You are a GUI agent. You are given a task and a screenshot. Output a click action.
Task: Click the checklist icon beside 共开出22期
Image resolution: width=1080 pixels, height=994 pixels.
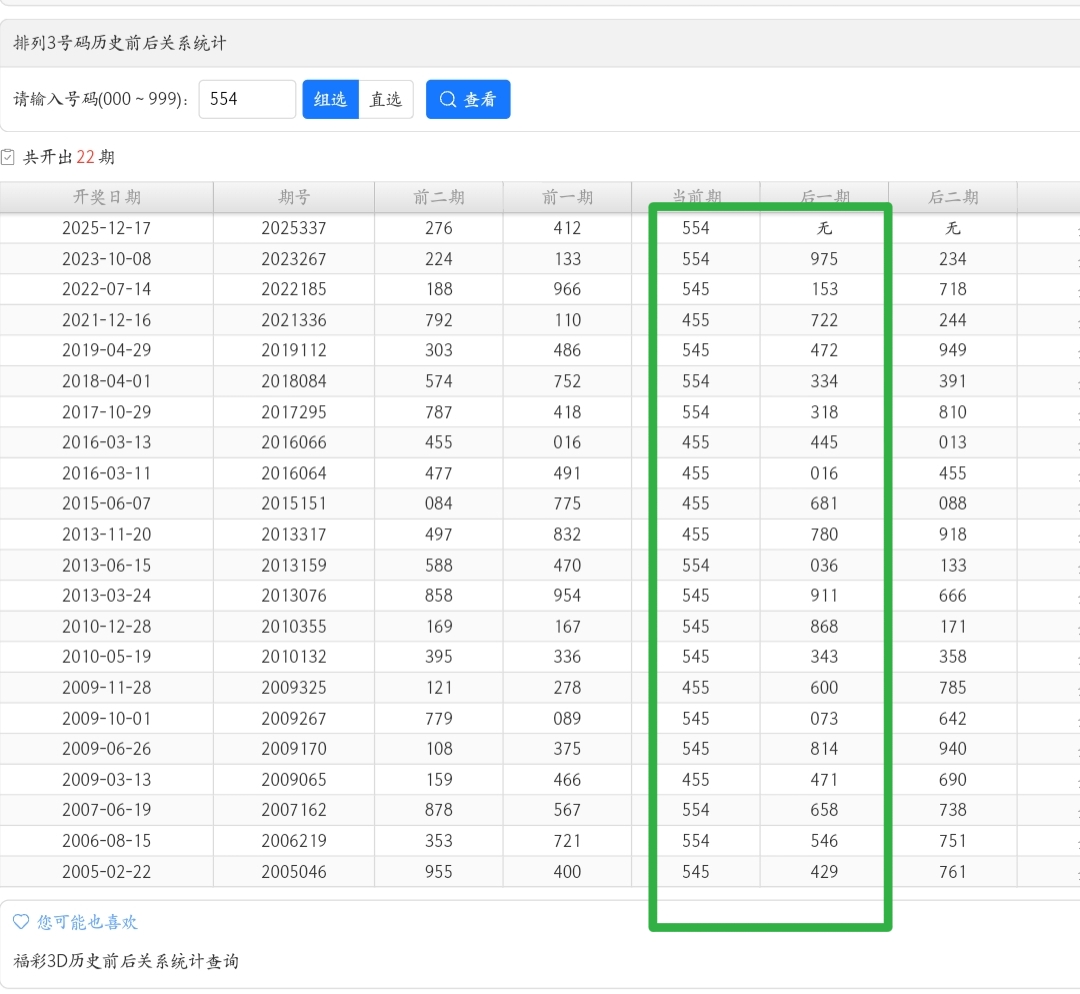point(8,157)
